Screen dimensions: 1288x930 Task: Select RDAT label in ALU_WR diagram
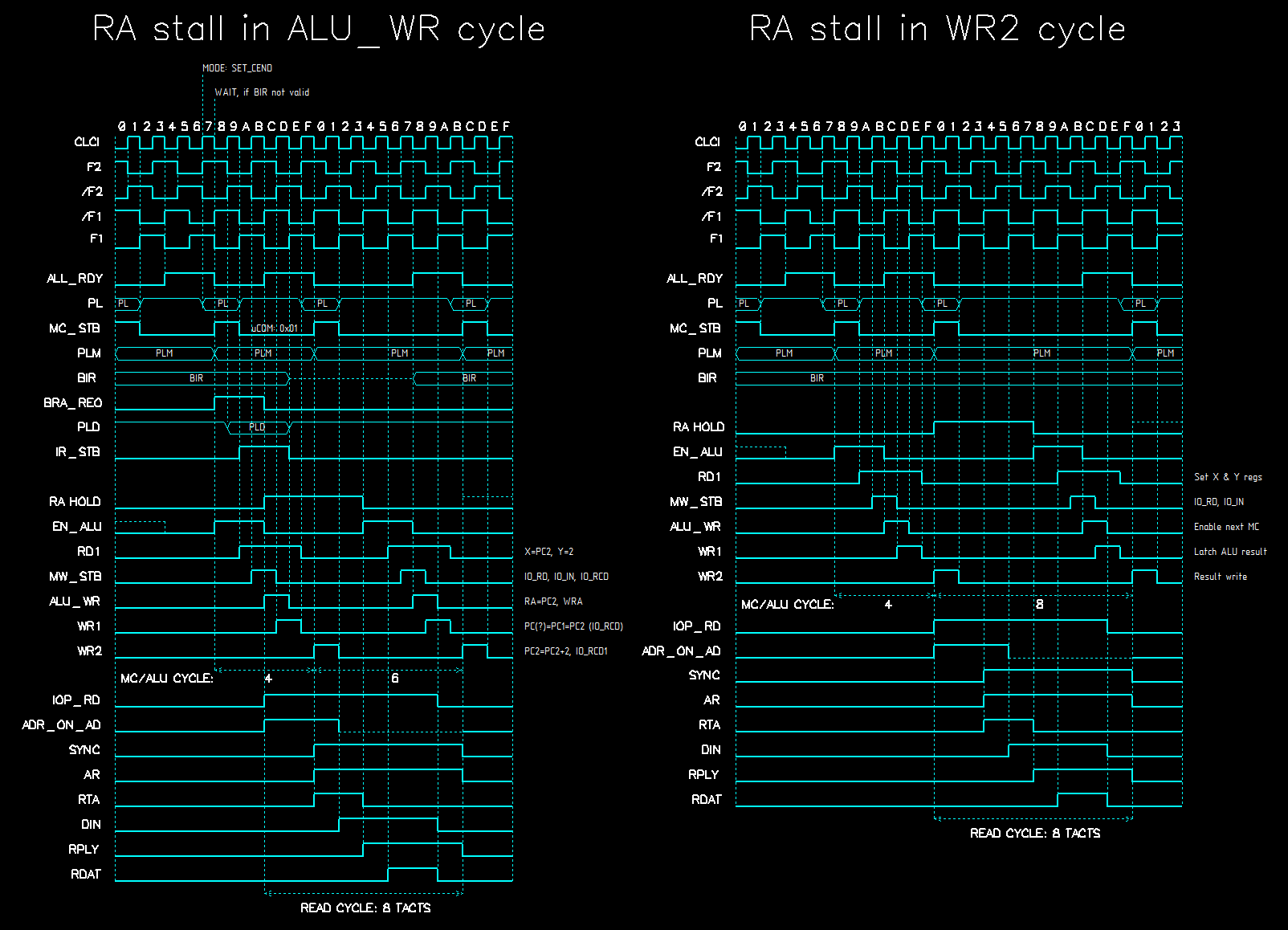click(x=86, y=875)
